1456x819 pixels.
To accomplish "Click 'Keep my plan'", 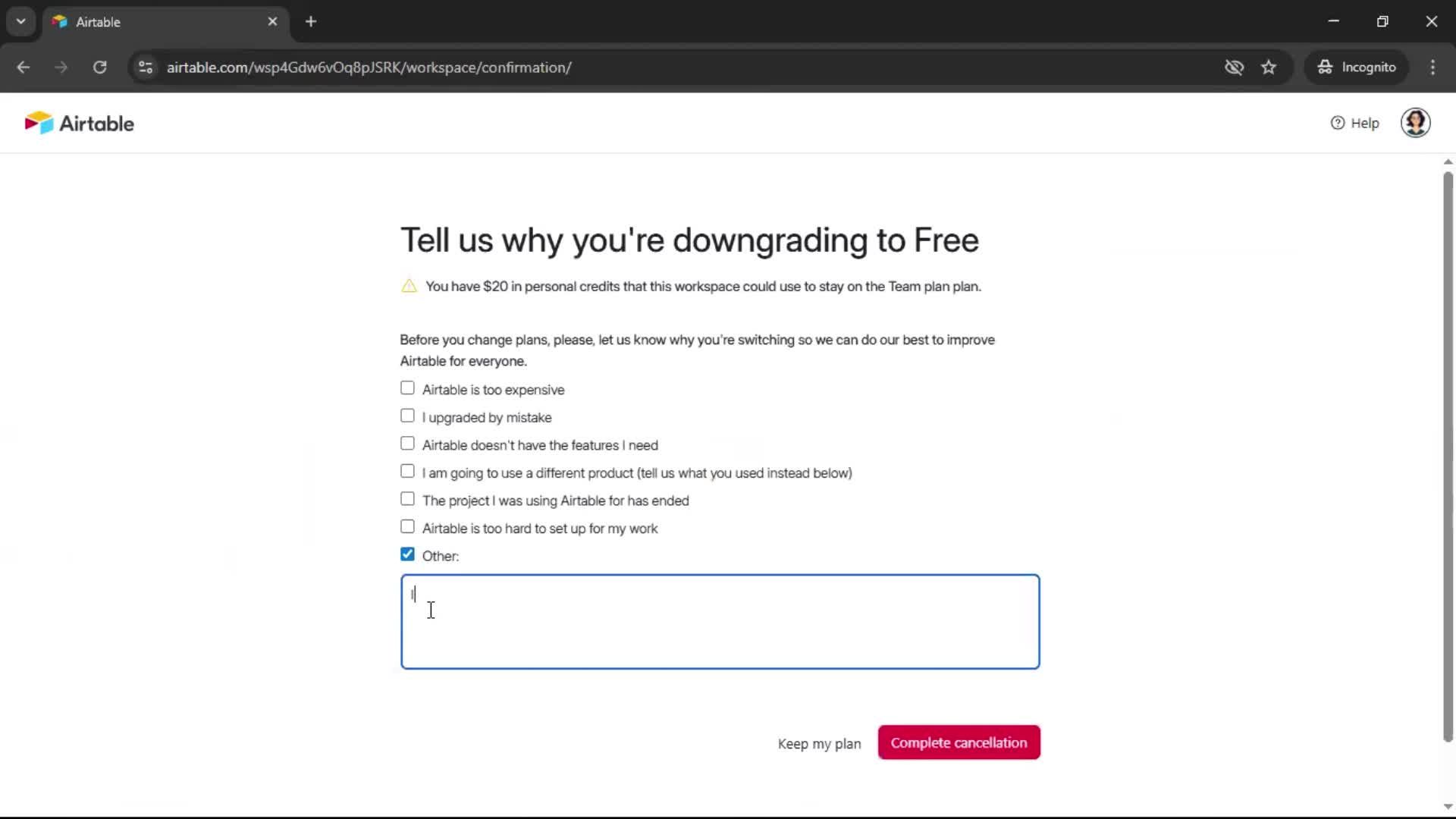I will 819,744.
